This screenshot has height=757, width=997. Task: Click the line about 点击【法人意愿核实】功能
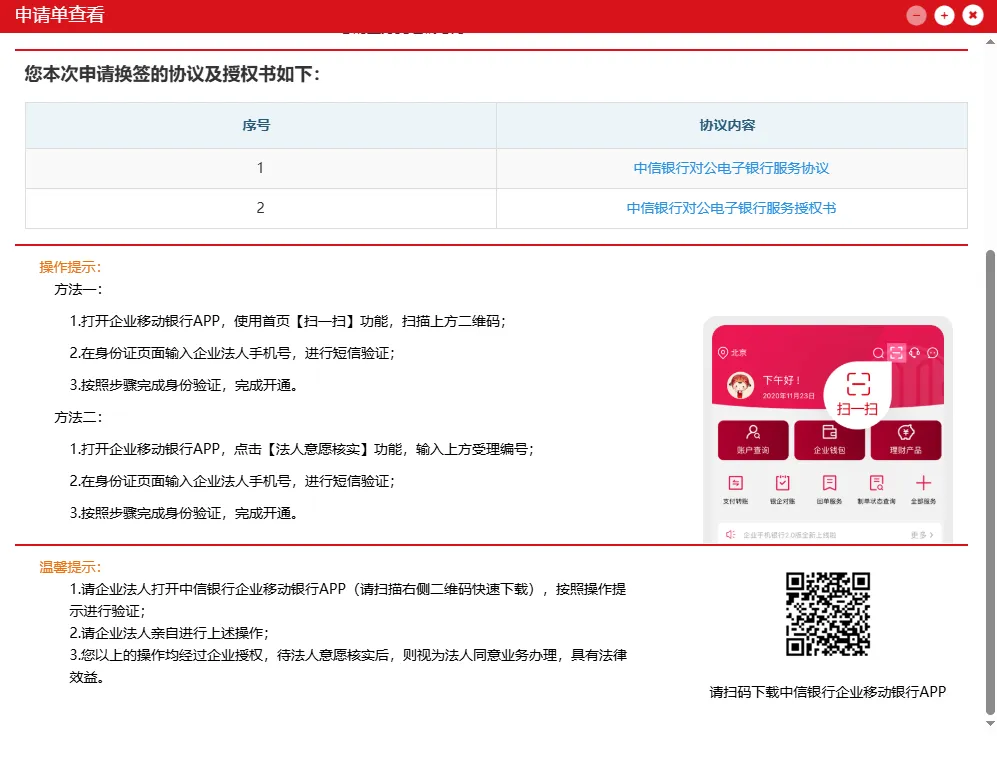(301, 449)
